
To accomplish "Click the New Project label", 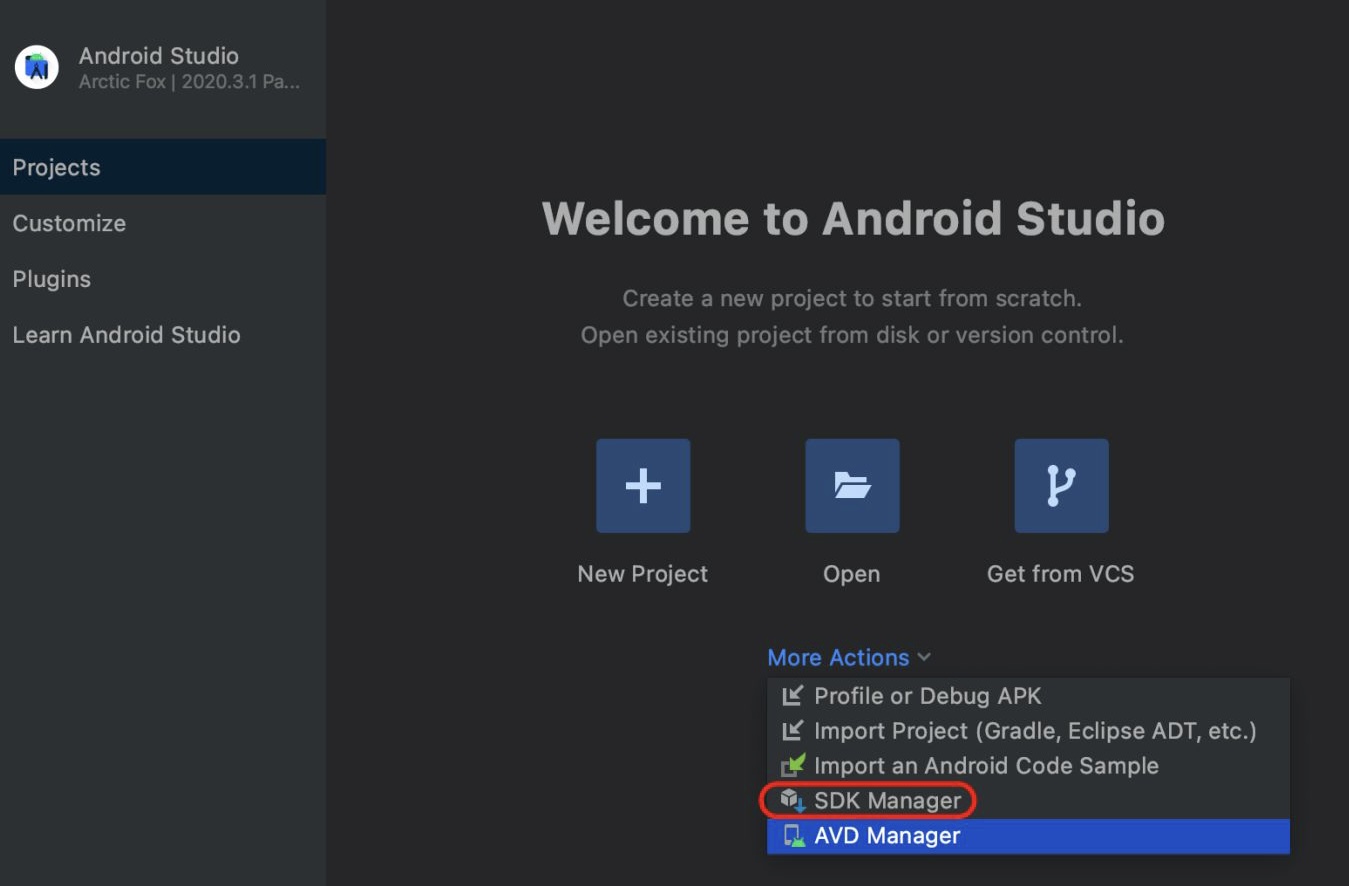I will (x=643, y=574).
